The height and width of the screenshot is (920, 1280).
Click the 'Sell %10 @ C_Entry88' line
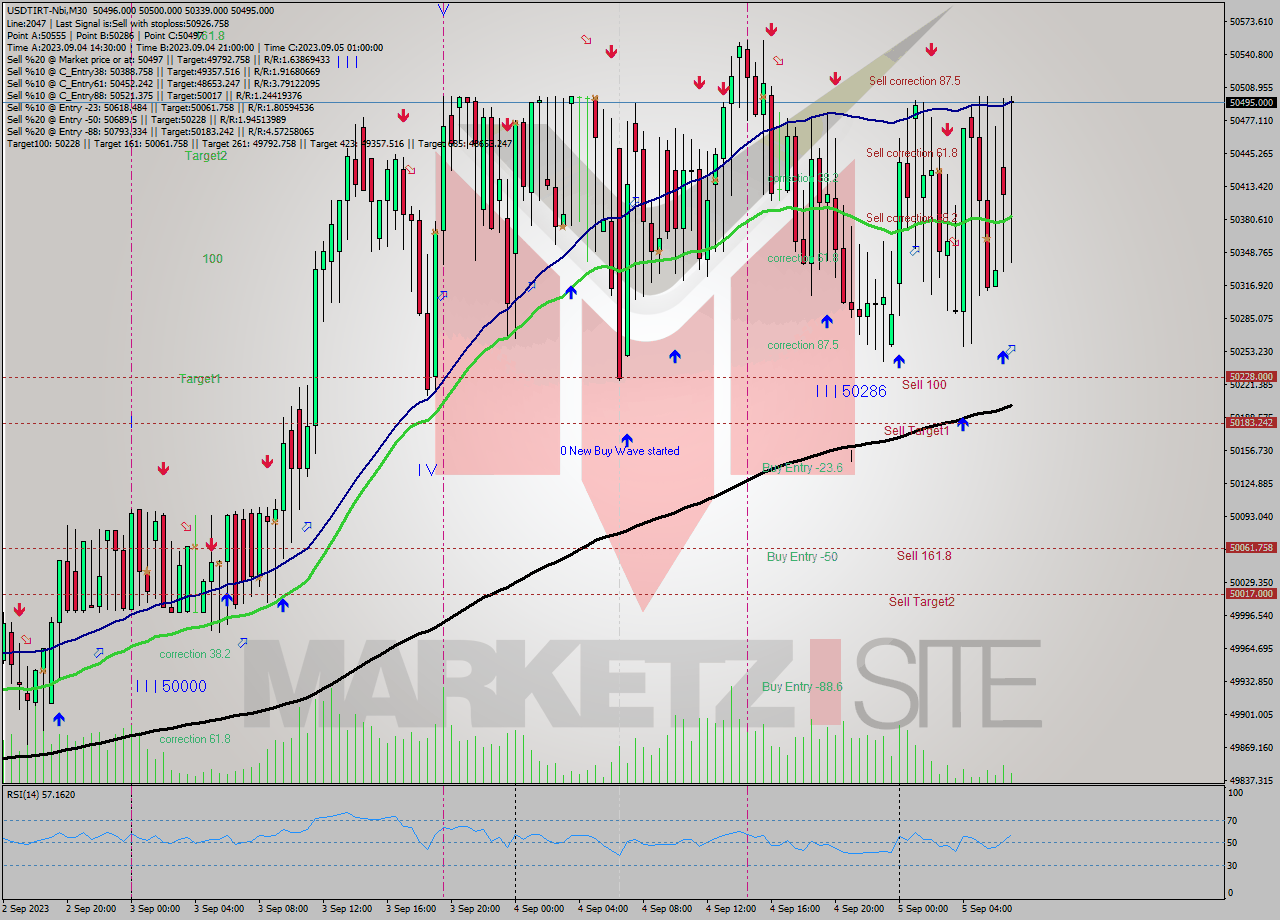[x=154, y=96]
